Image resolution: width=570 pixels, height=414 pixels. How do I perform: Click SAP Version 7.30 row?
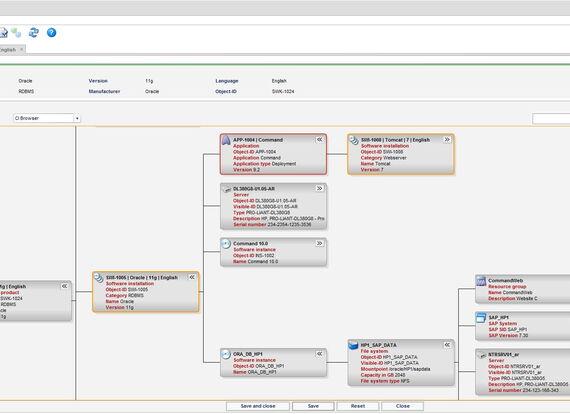(508, 335)
